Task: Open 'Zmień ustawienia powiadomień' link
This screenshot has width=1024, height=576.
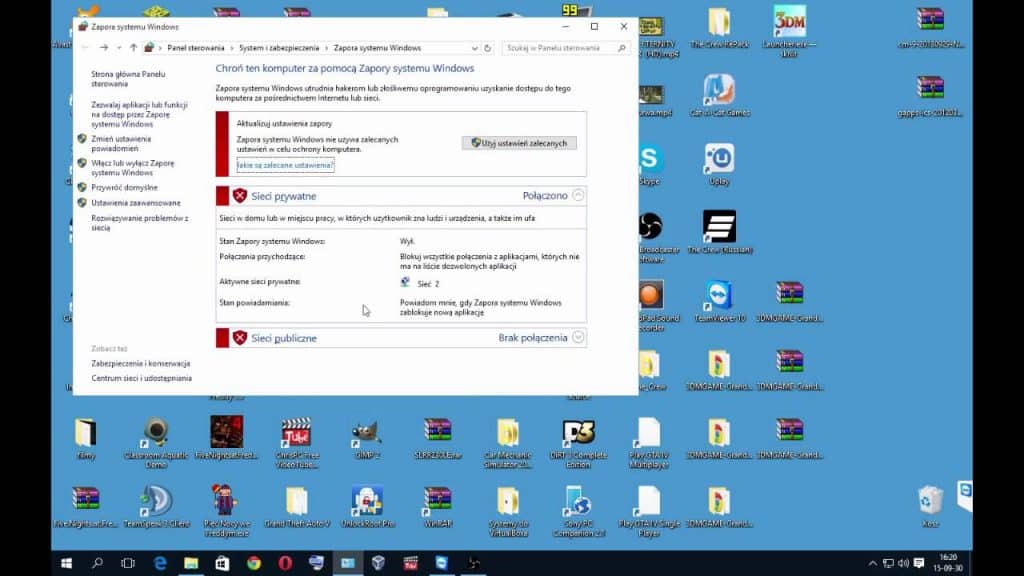Action: click(x=121, y=144)
